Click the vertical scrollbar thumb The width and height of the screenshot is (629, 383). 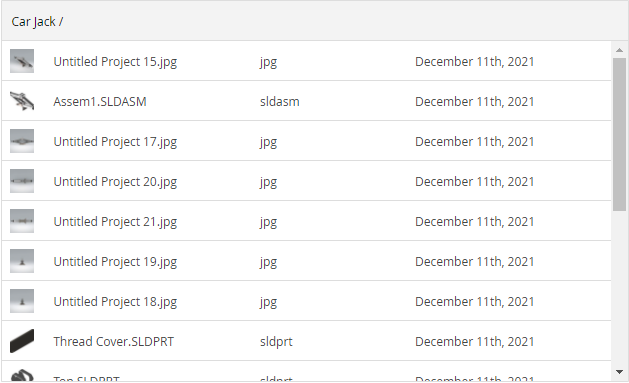point(619,134)
